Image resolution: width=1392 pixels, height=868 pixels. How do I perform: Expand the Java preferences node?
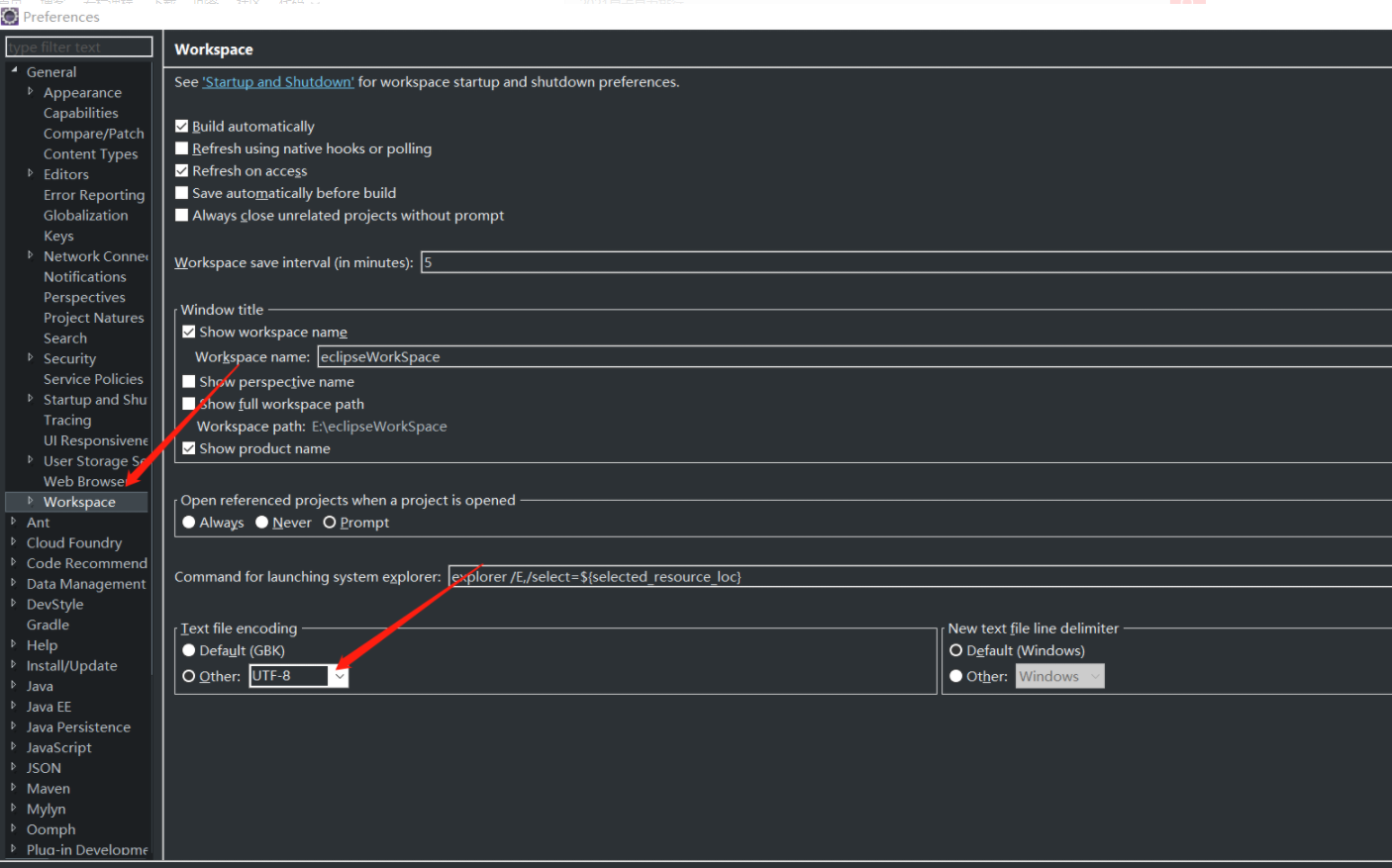(14, 686)
